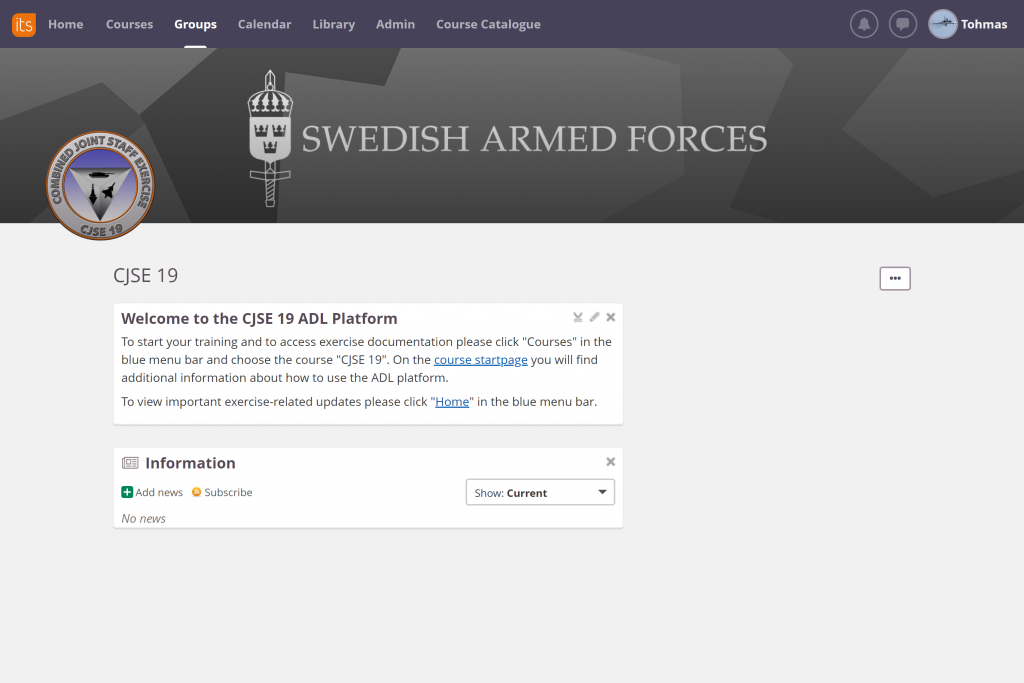Open the Course Catalogue menu item
Image resolution: width=1024 pixels, height=683 pixels.
(488, 24)
